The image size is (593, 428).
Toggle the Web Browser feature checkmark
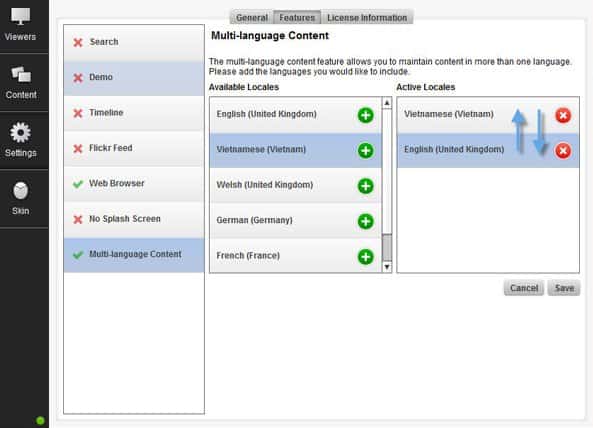point(78,184)
